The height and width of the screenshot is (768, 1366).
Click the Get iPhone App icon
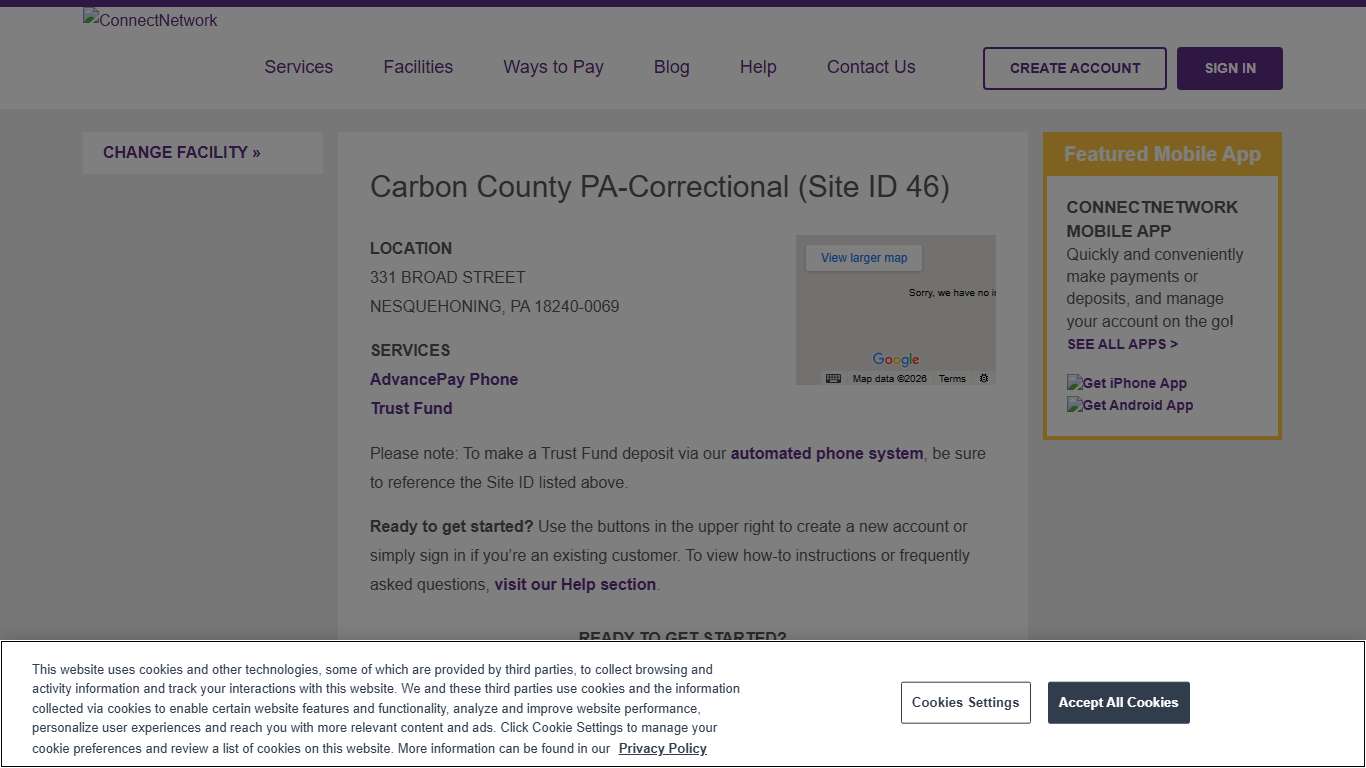point(1126,383)
